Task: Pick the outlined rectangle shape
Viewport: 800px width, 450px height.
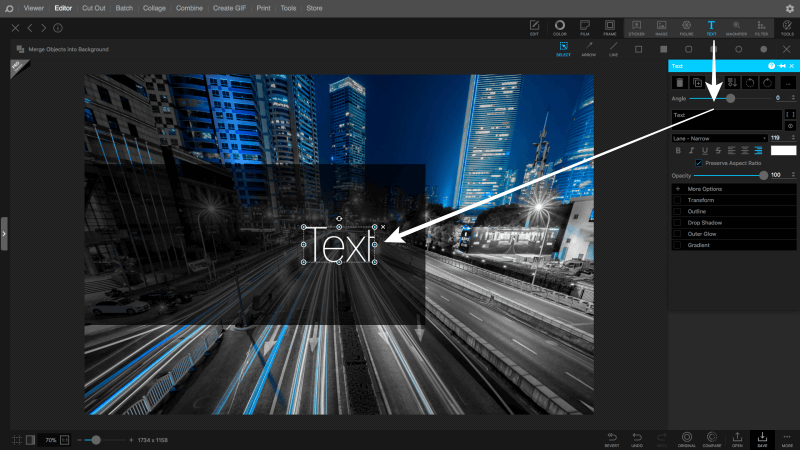Action: [638, 49]
